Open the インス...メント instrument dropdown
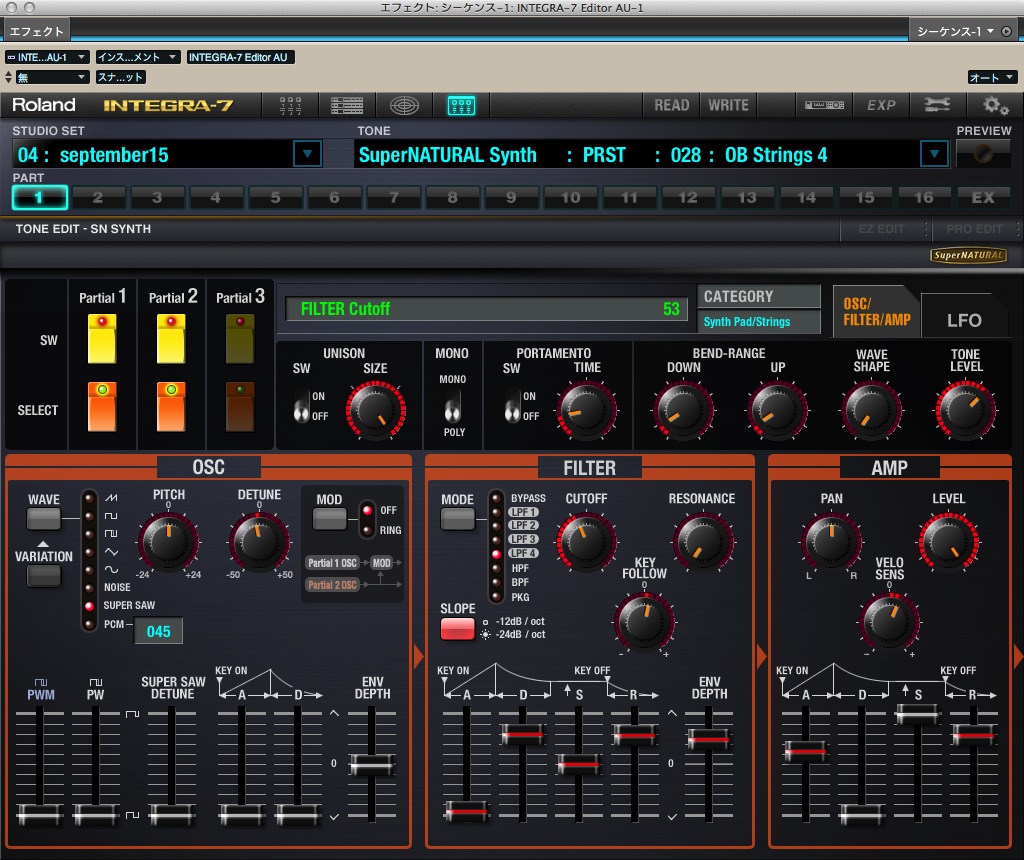 (x=137, y=57)
